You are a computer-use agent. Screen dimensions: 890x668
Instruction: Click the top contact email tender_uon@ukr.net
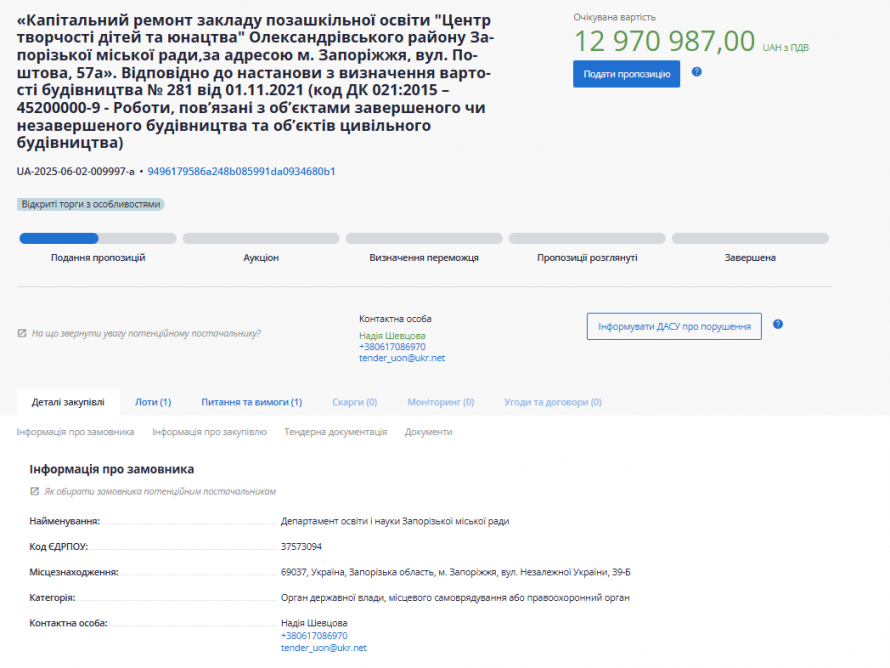pos(402,358)
